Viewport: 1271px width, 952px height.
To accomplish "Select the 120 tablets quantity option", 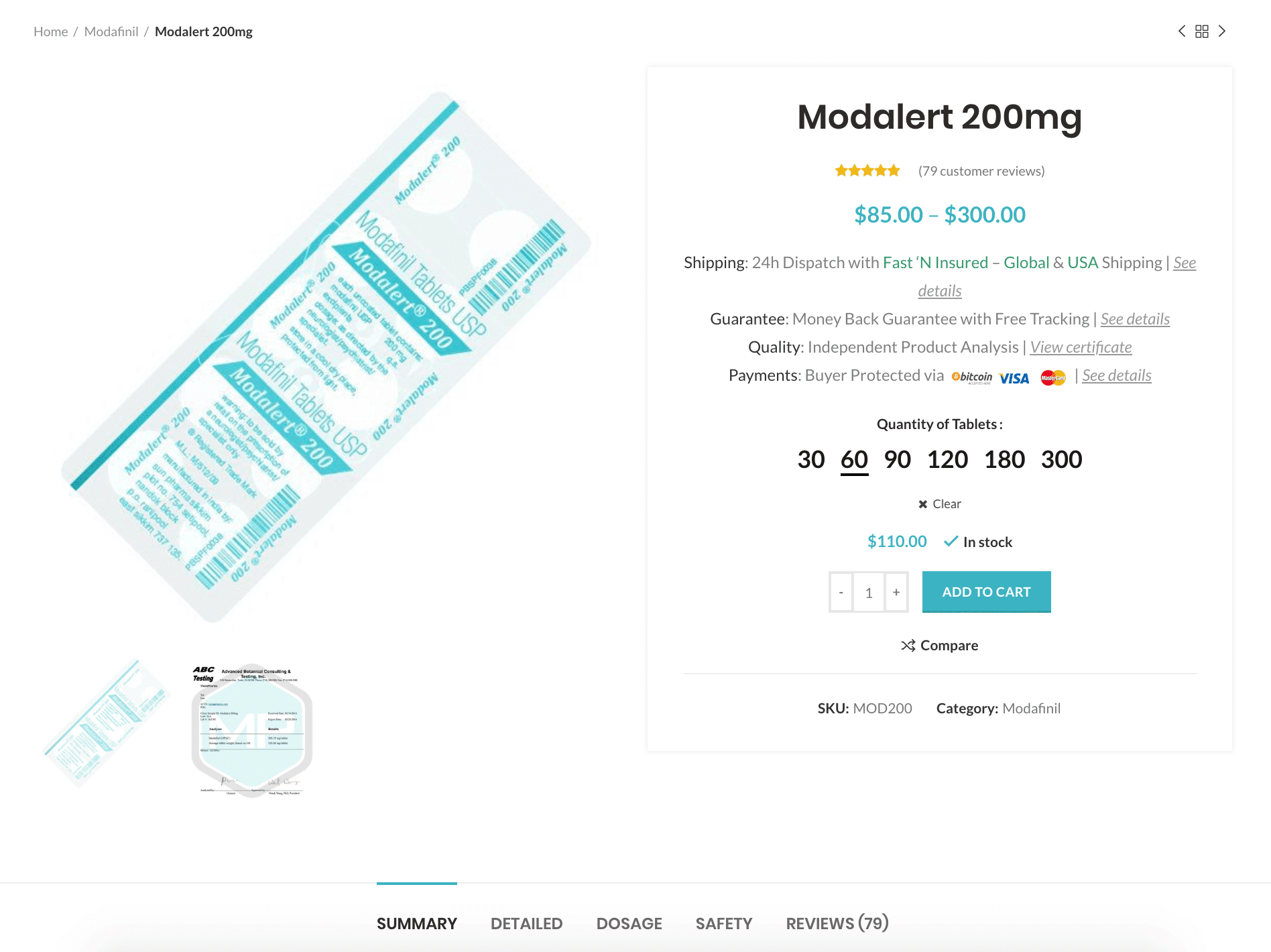I will click(x=947, y=460).
